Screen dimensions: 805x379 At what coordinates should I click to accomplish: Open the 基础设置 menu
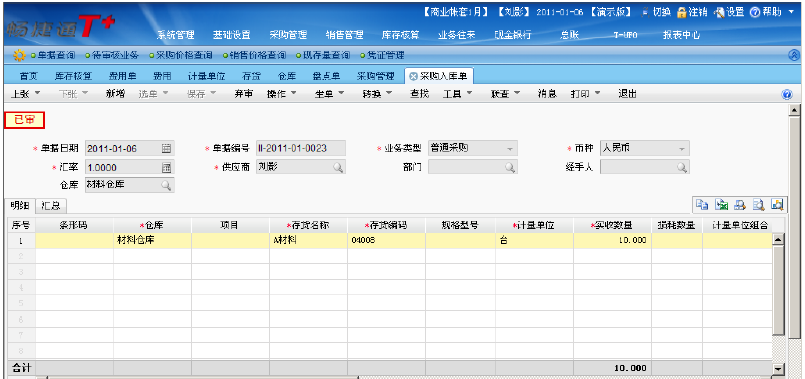[232, 35]
